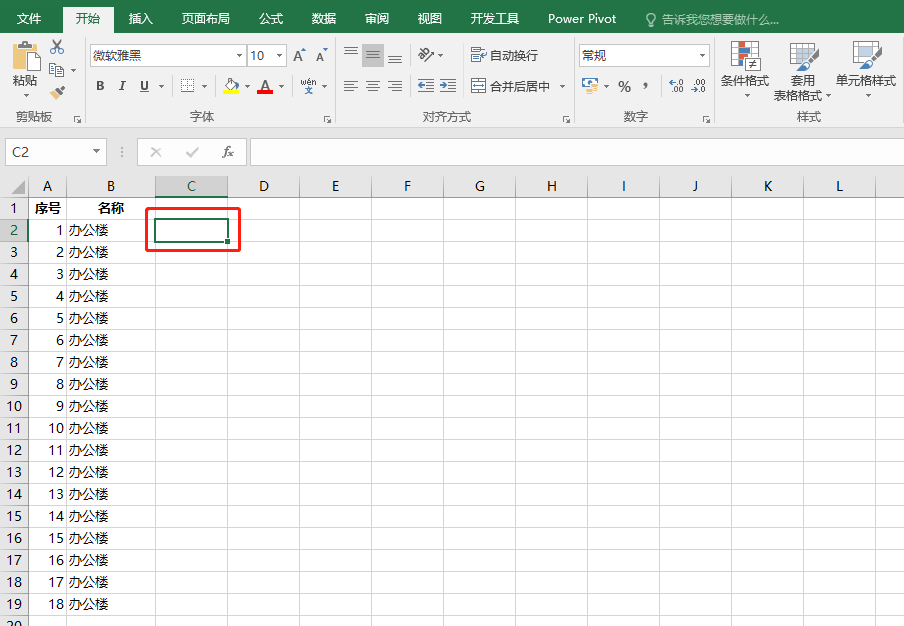Select the Format Painter brush

coord(57,92)
